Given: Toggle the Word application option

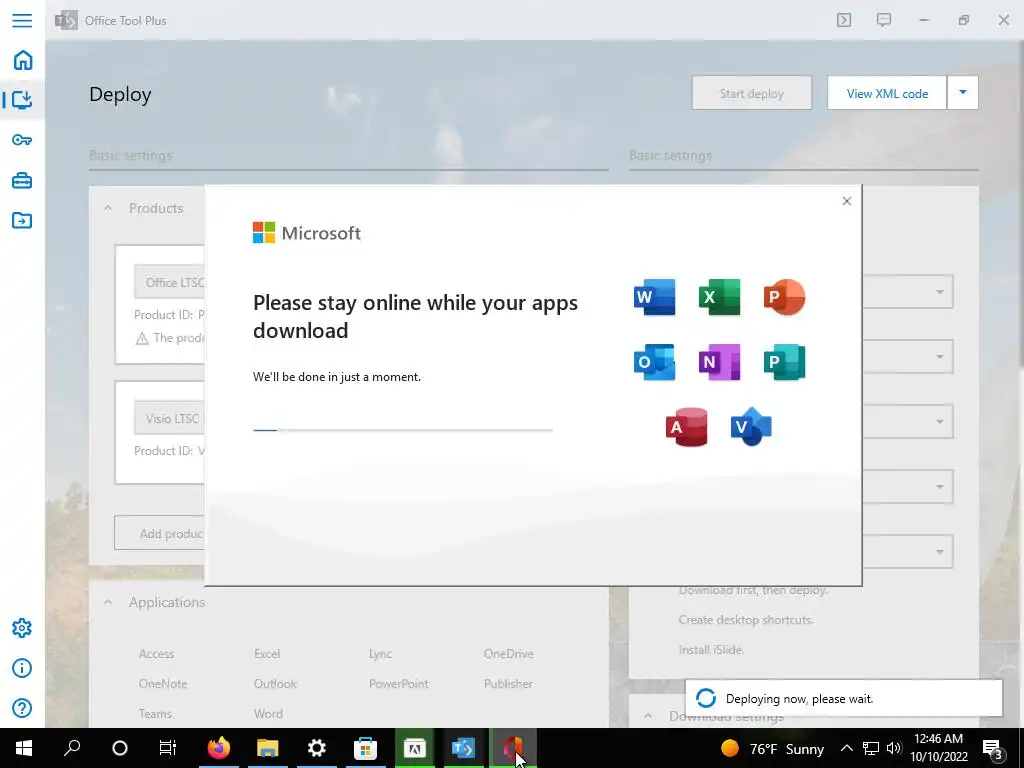Looking at the screenshot, I should 268,714.
